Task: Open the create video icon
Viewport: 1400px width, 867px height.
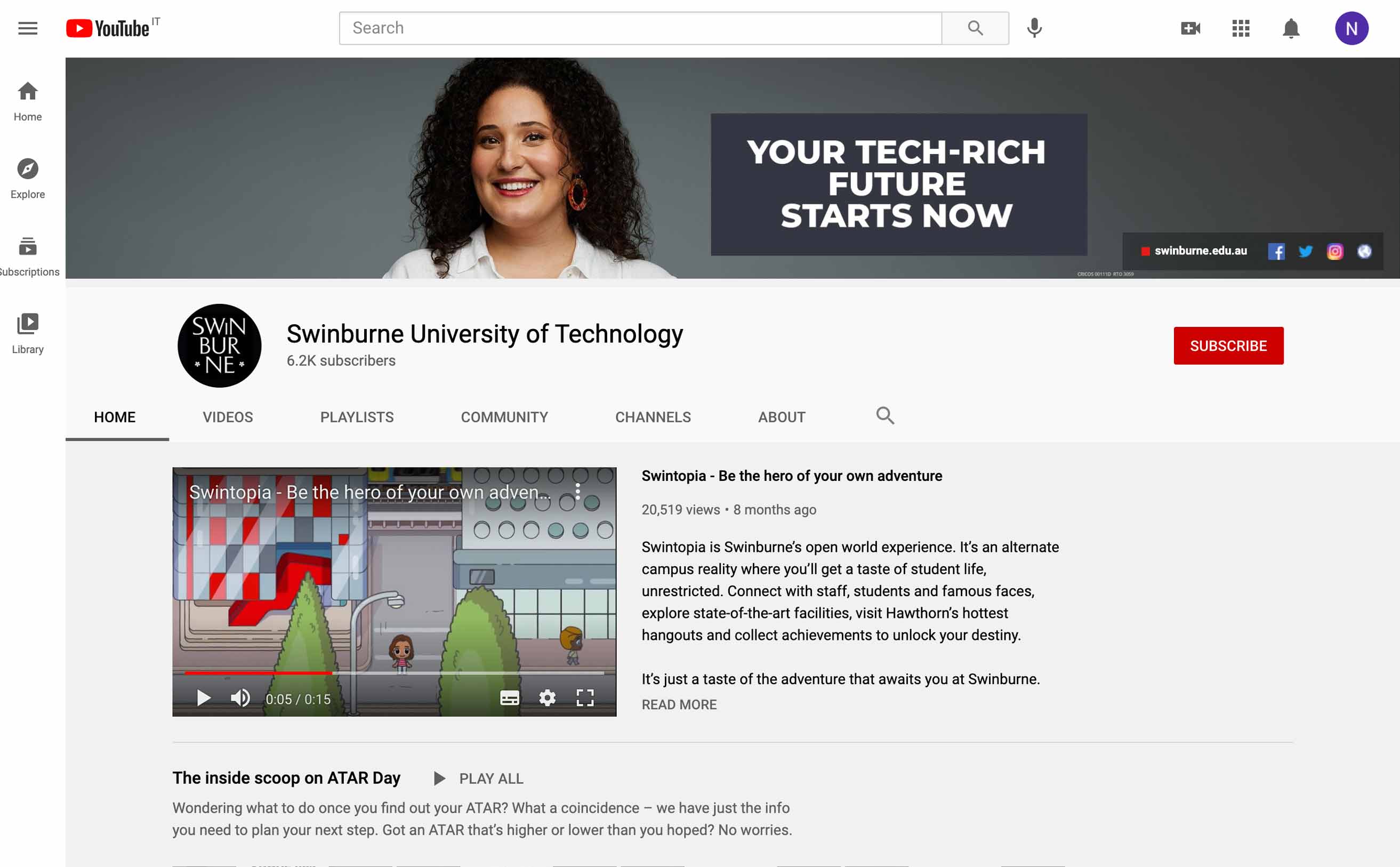Action: pos(1190,28)
